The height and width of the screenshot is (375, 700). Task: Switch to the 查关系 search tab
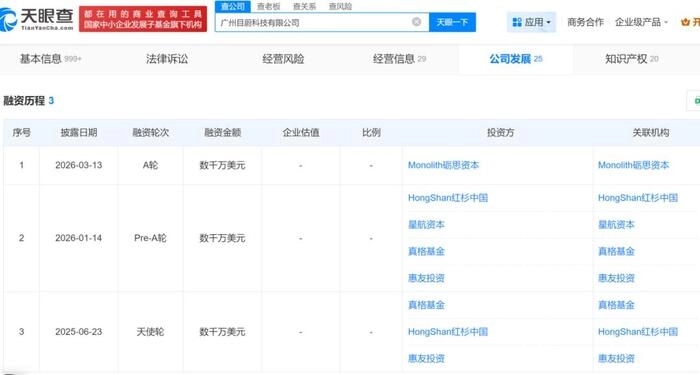pyautogui.click(x=304, y=6)
